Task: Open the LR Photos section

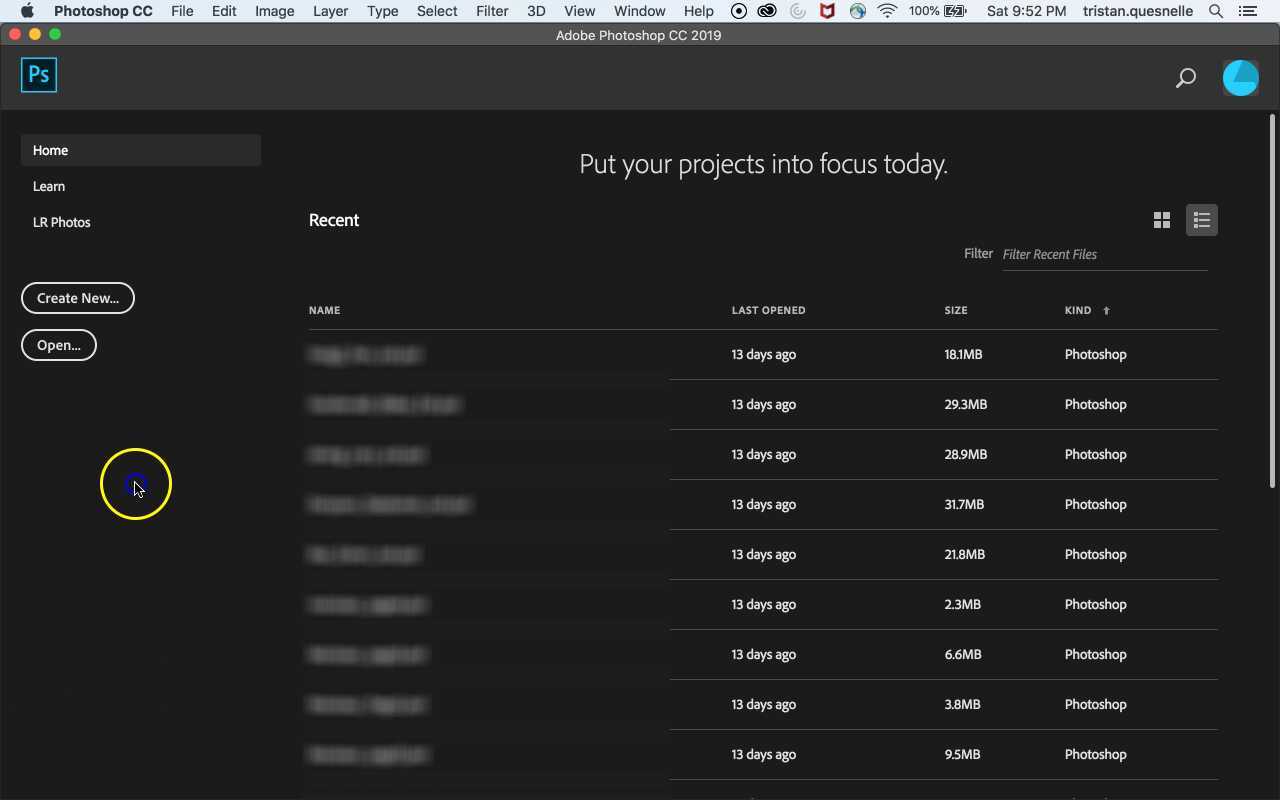Action: point(61,222)
